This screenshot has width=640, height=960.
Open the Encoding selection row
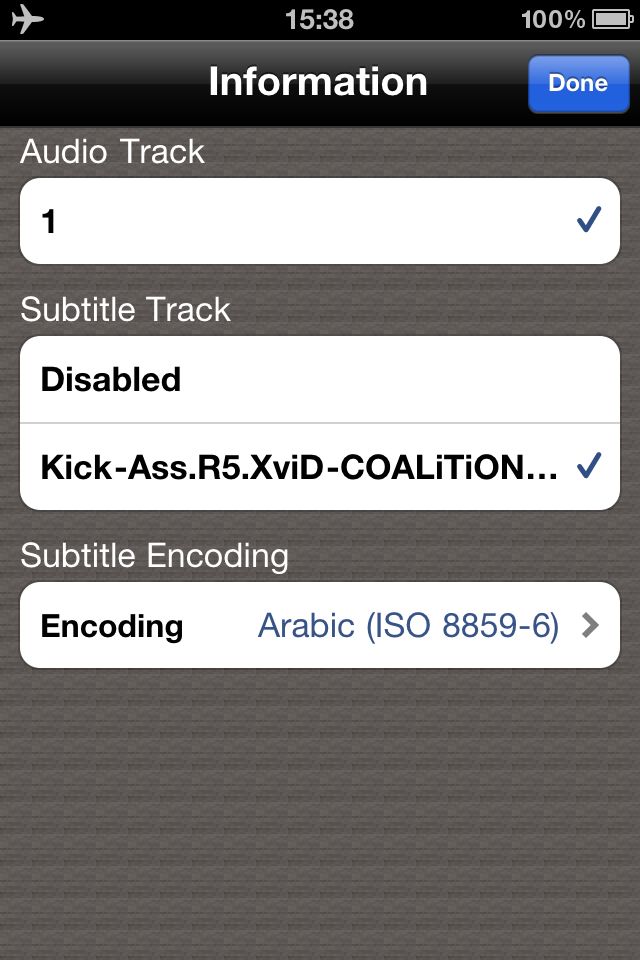click(320, 625)
